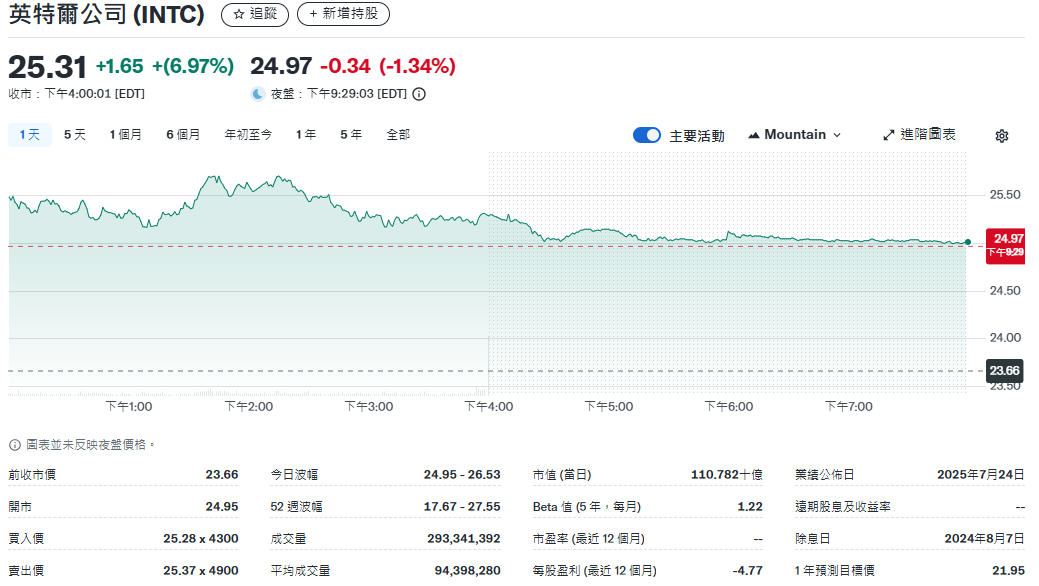Click the 賣出價 value 25.37 x 4900
The width and height of the screenshot is (1039, 586).
point(201,570)
